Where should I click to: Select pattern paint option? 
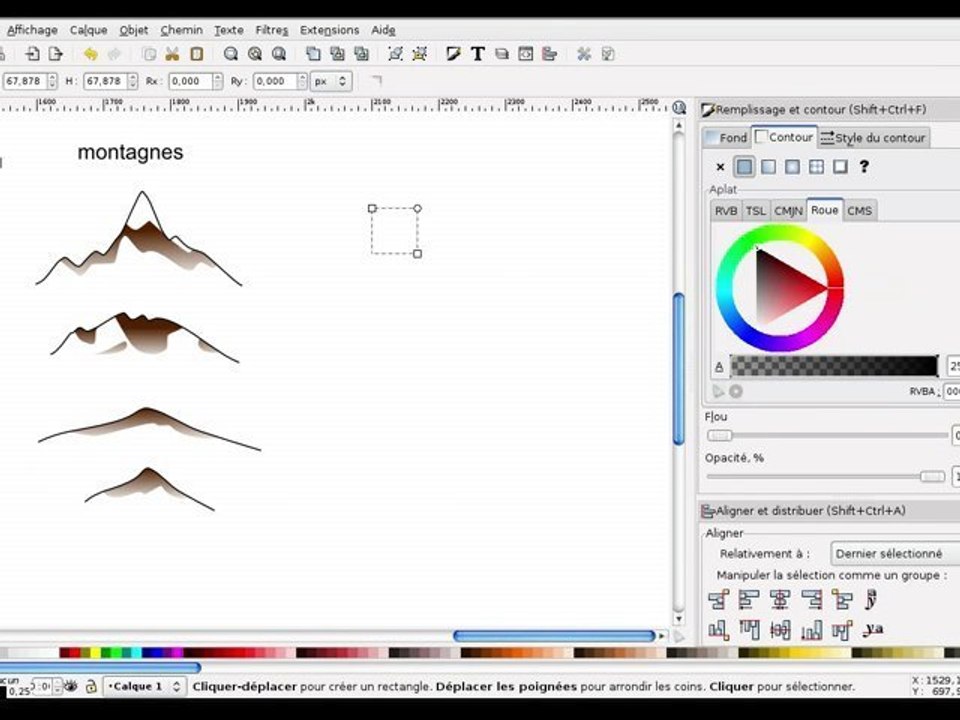(816, 167)
